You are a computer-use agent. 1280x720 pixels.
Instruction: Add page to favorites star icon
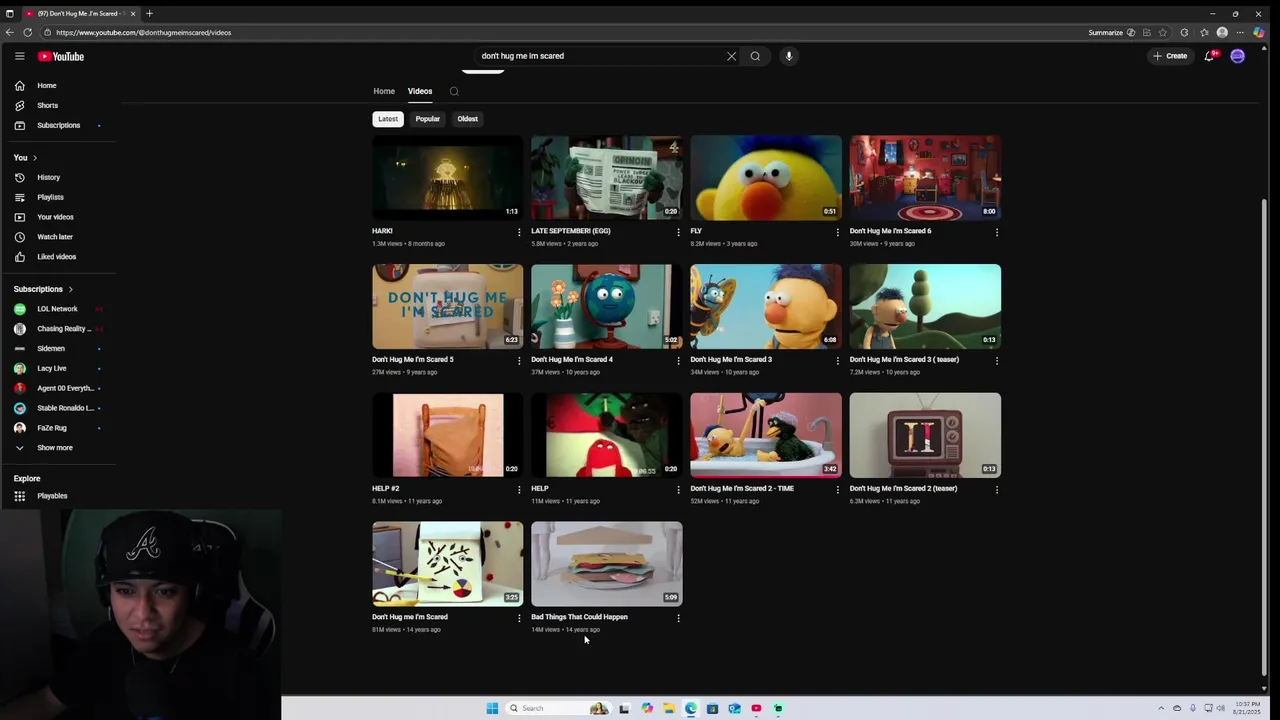1162,32
